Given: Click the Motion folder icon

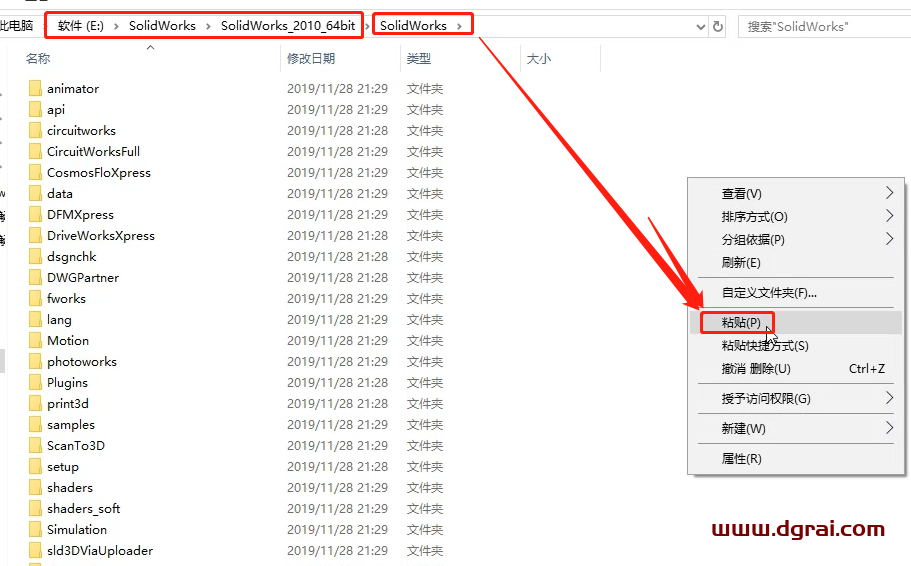Looking at the screenshot, I should (x=35, y=341).
